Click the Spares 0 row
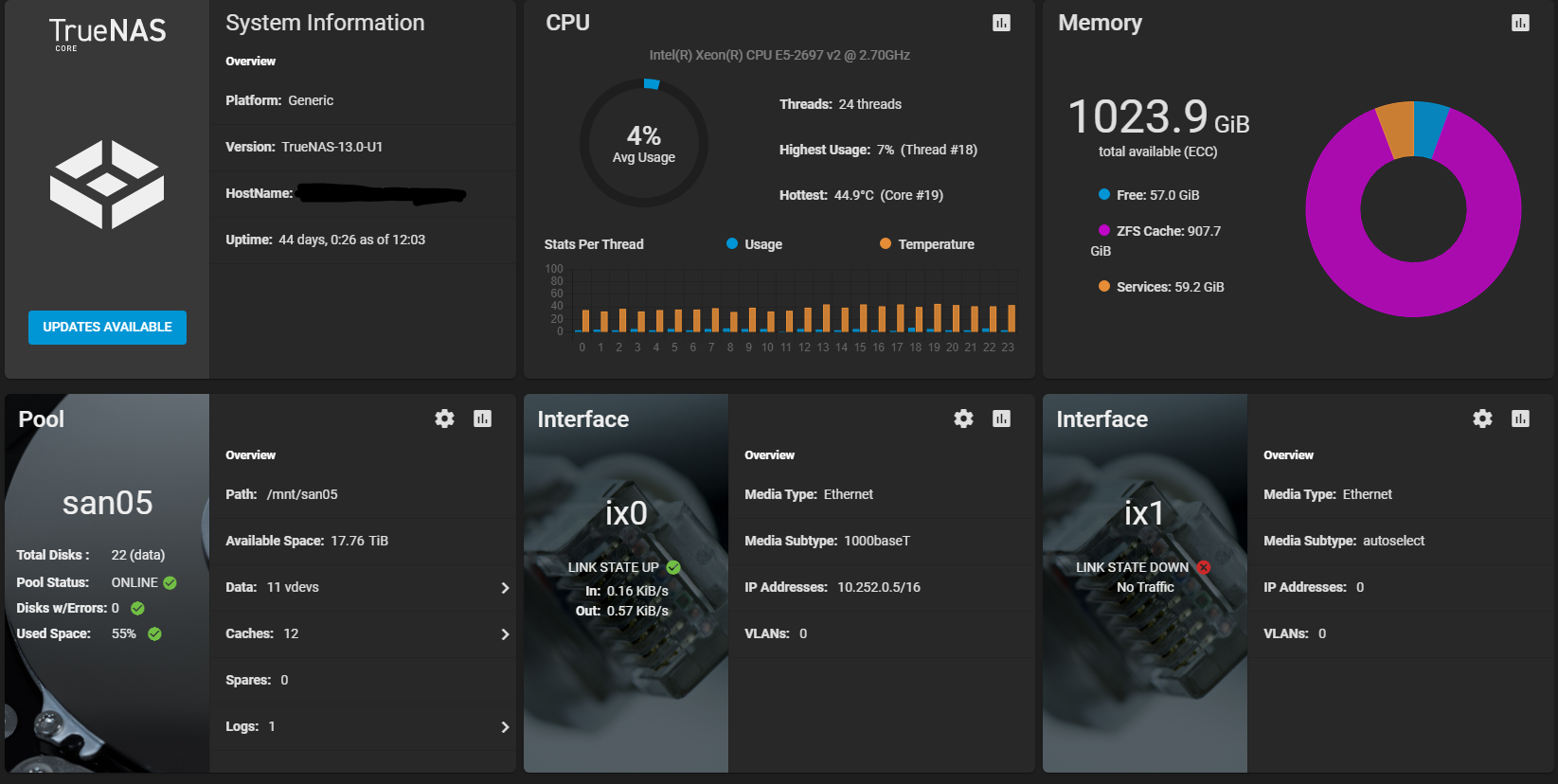The image size is (1558, 784). (363, 680)
